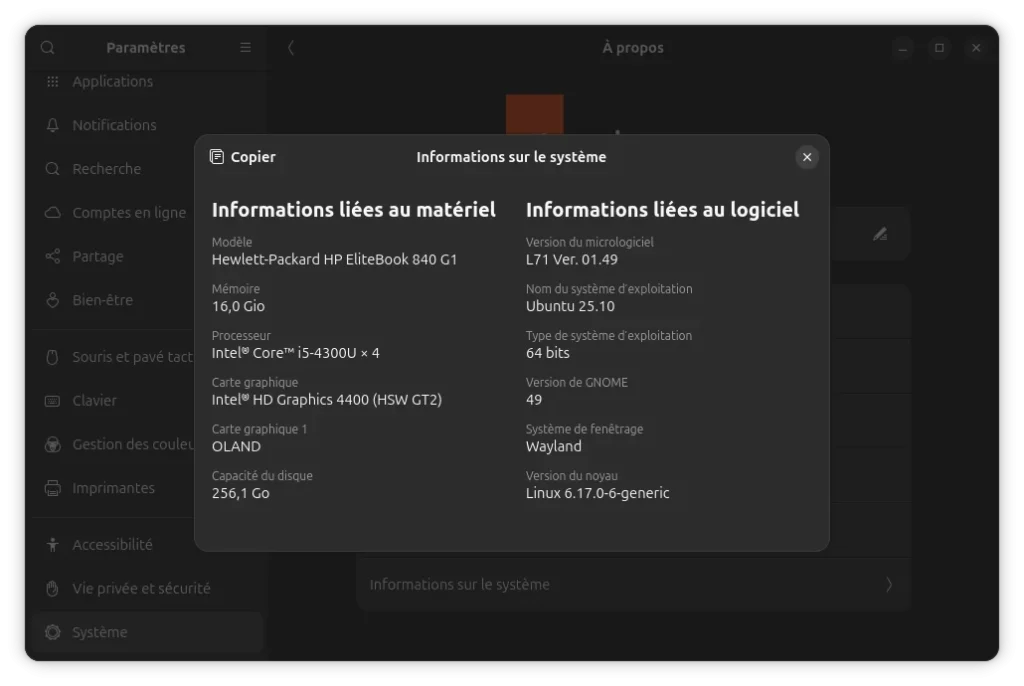Click the Clavier keyboard icon
This screenshot has width=1024, height=686.
tap(53, 400)
